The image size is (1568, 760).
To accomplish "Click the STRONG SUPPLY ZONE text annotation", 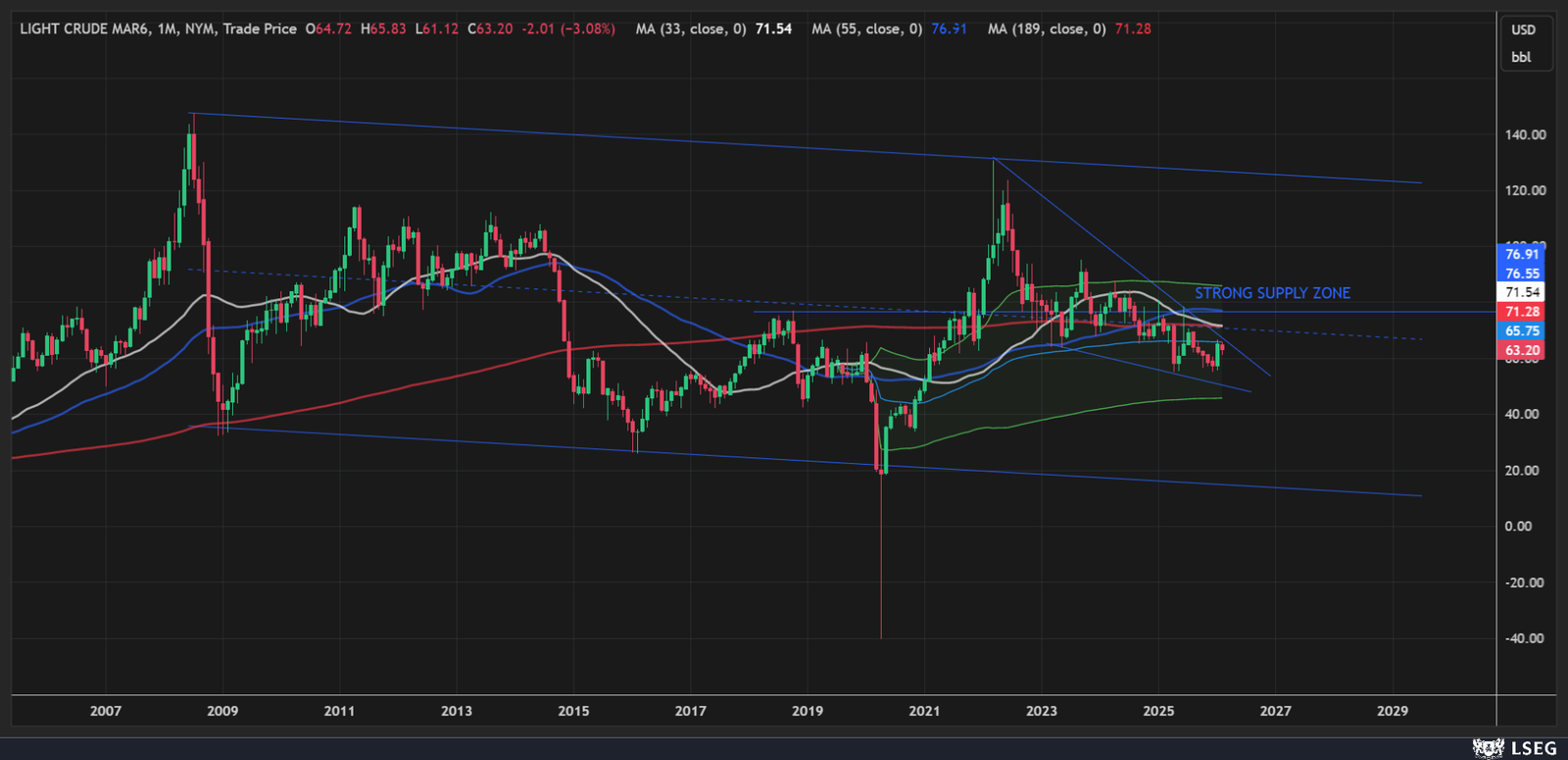I will 1272,293.
